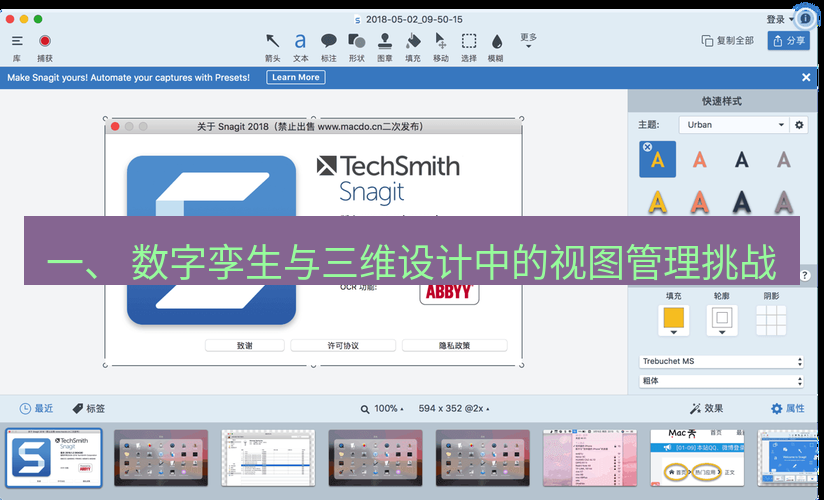Click the file title 2018-05-02_09-50-15
This screenshot has width=824, height=500.
coord(414,19)
